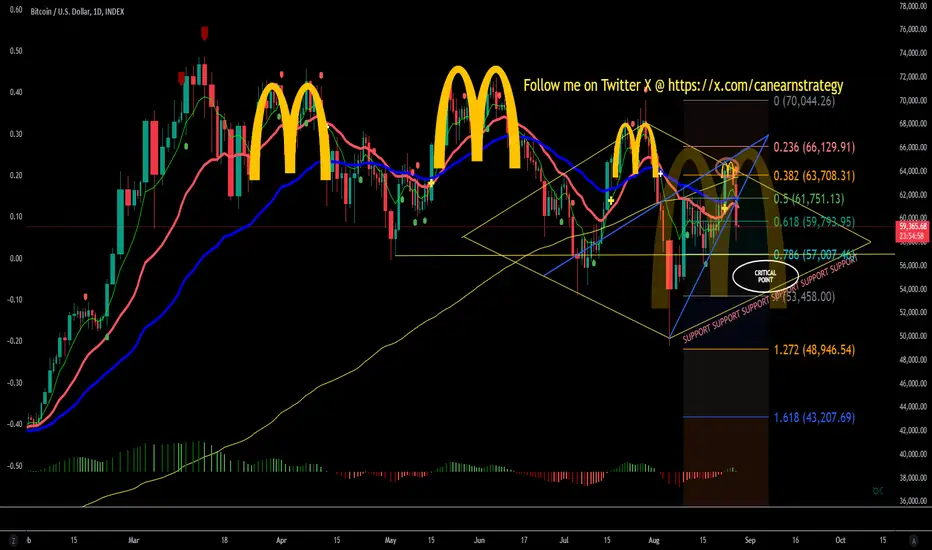
Task: Click the 44,000.00 price scale label
Action: click(x=913, y=407)
